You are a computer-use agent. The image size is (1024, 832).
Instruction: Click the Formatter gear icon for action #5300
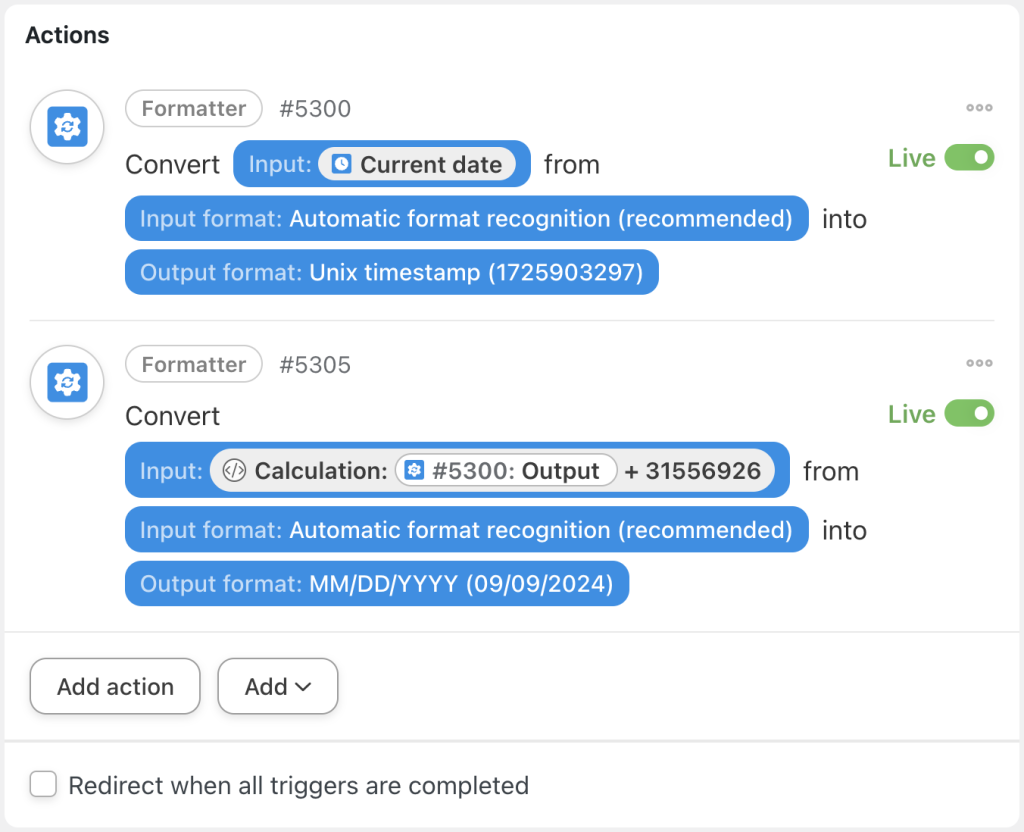(x=66, y=127)
